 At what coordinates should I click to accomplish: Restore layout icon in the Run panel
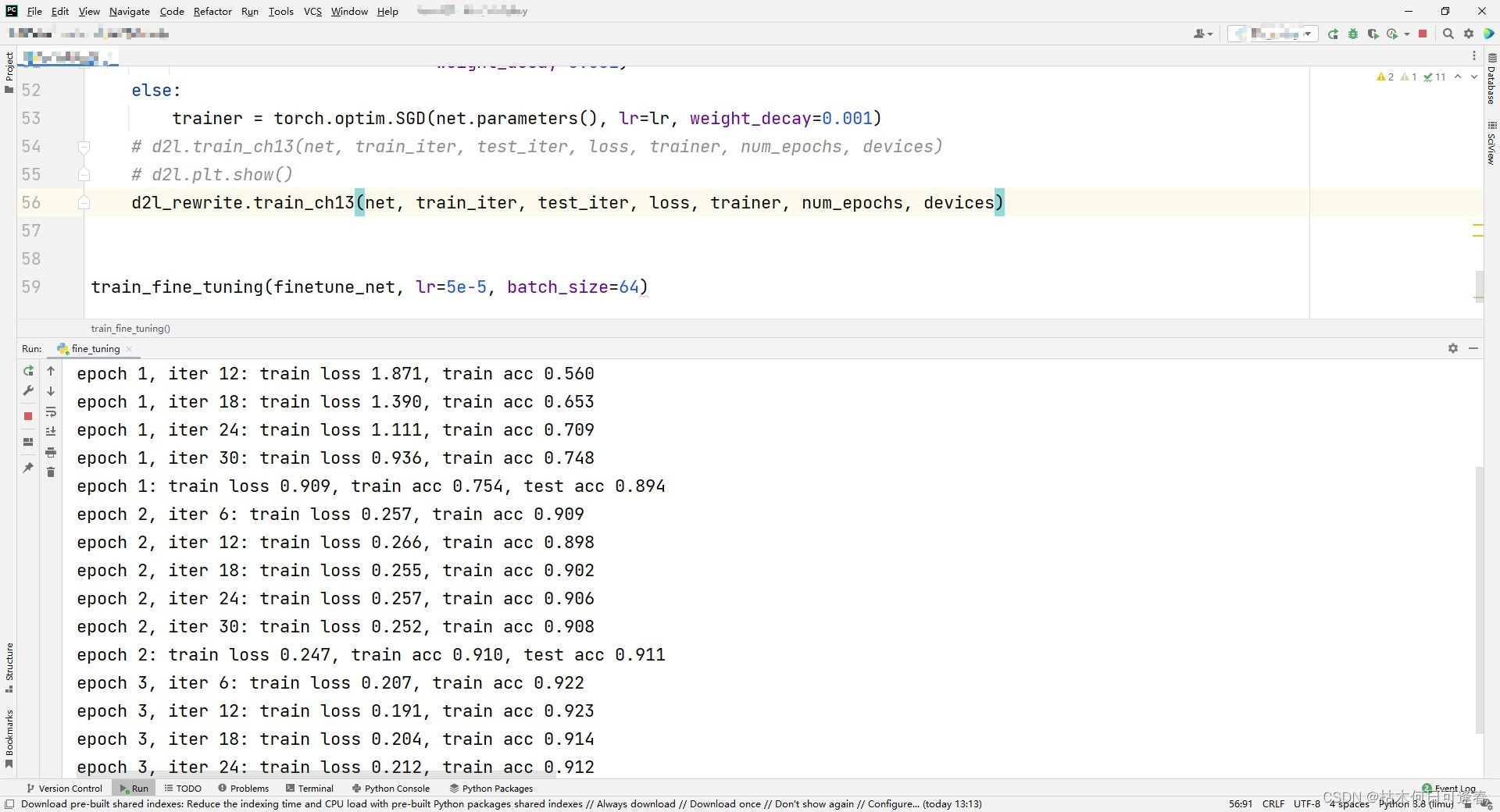[x=28, y=442]
